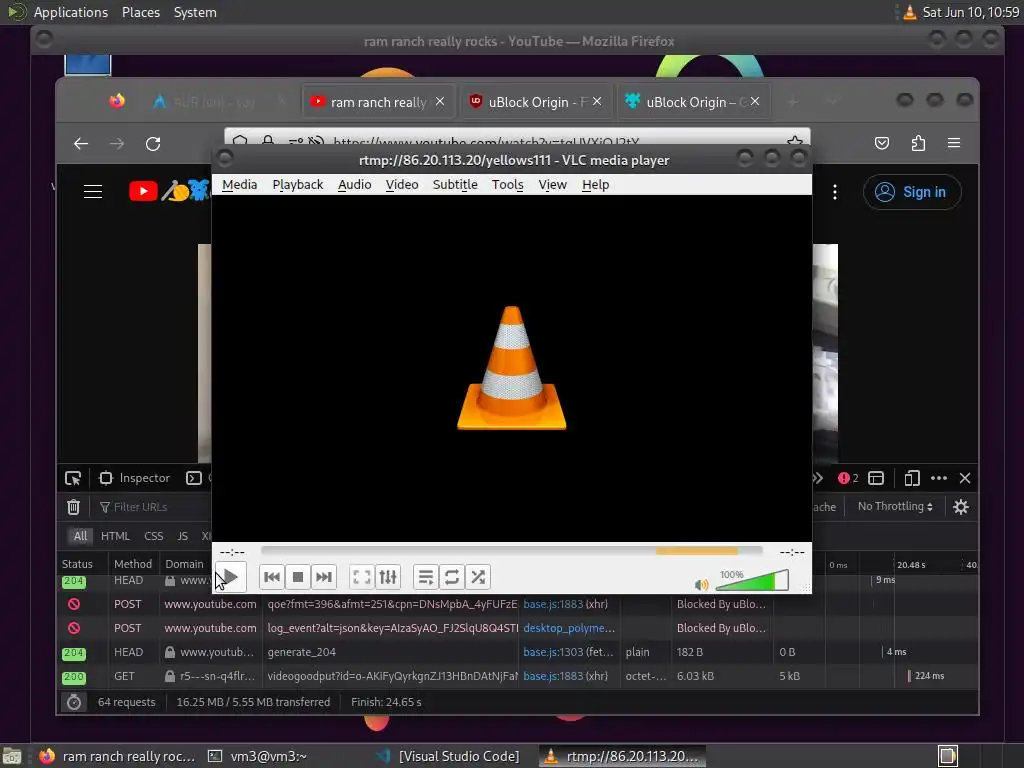Open the desktop_polyme... initiator link
This screenshot has height=768, width=1024.
569,628
